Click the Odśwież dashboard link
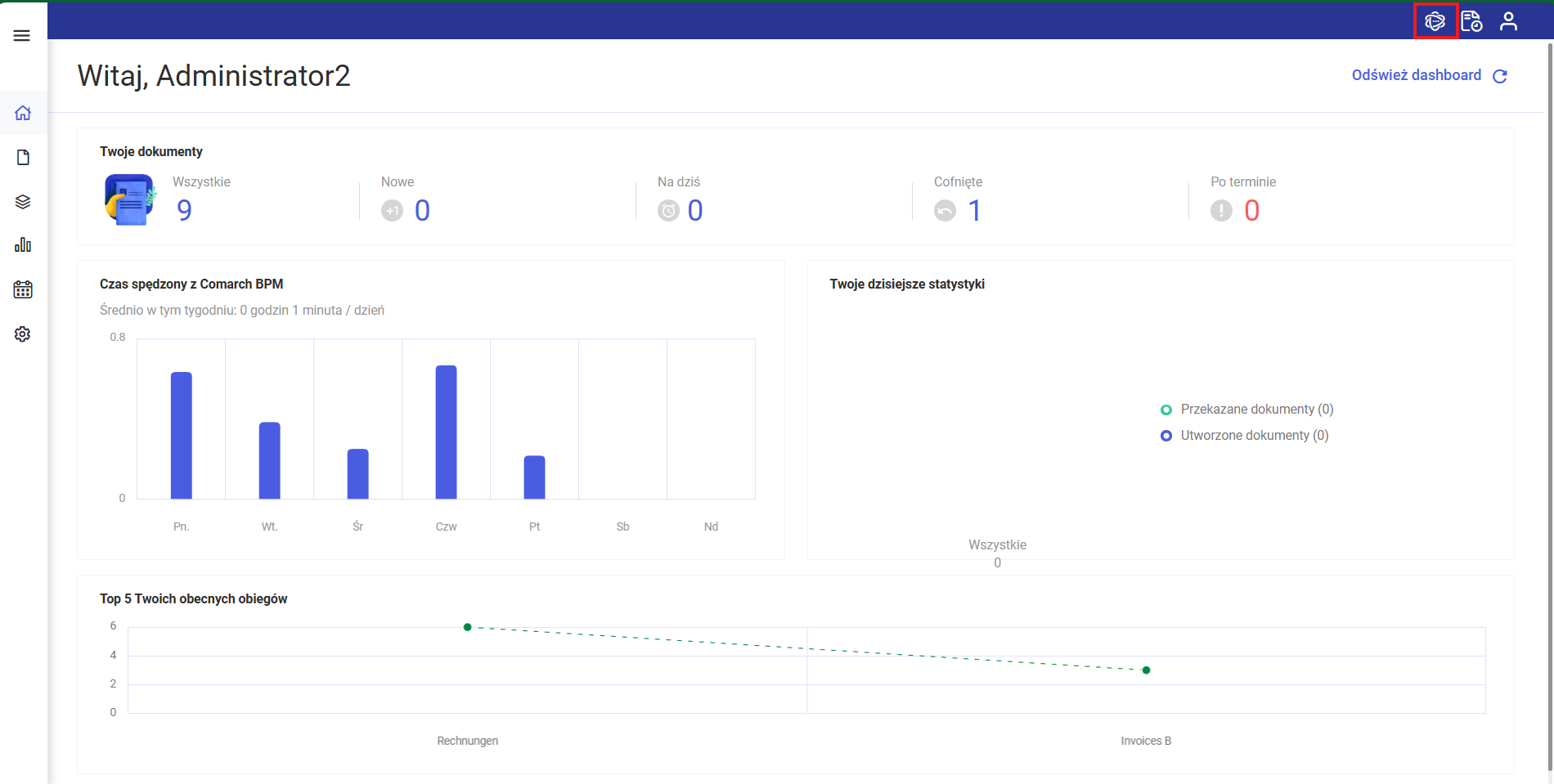The image size is (1554, 784). click(1416, 75)
